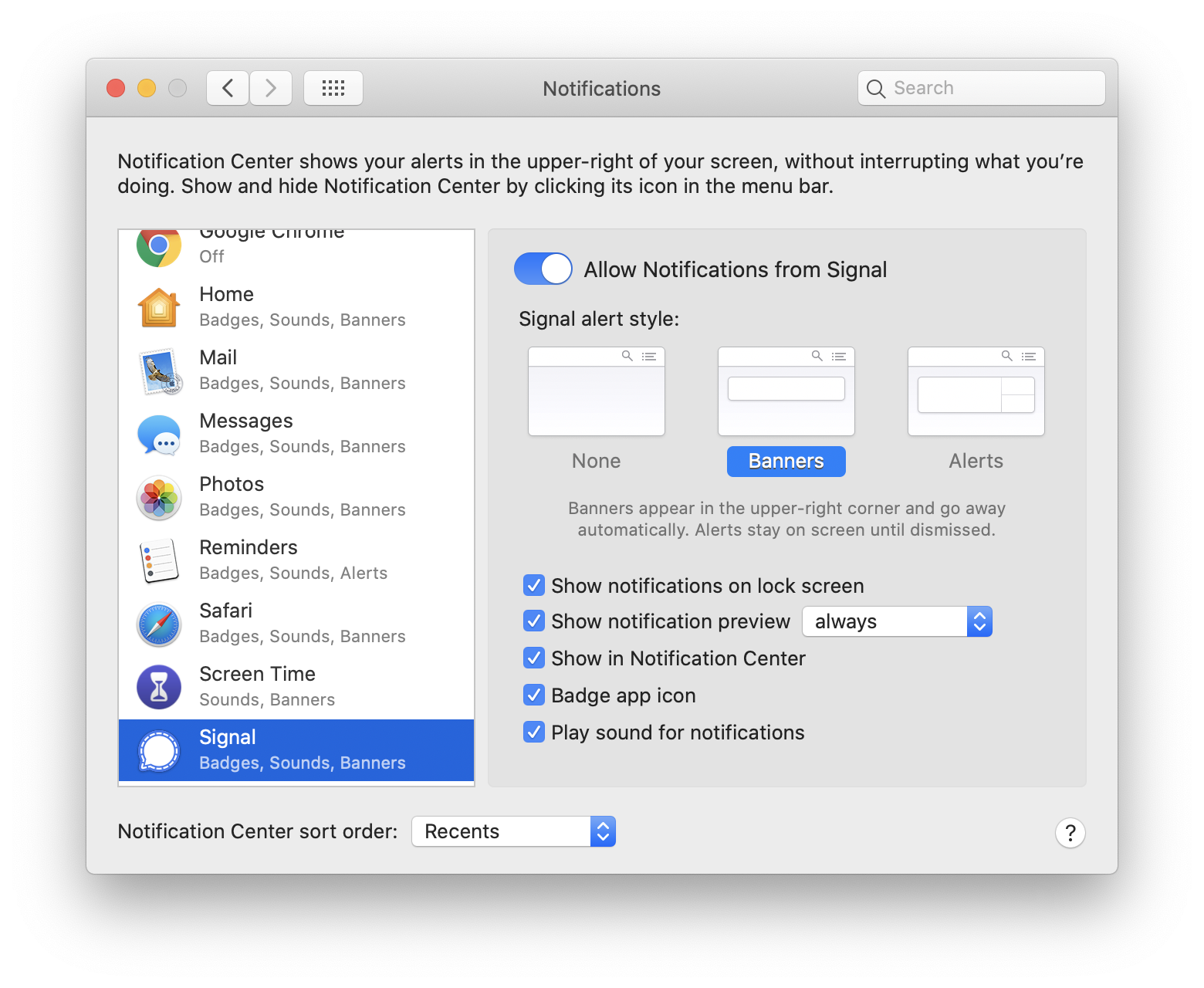Uncheck Show in Notification Center

point(534,658)
